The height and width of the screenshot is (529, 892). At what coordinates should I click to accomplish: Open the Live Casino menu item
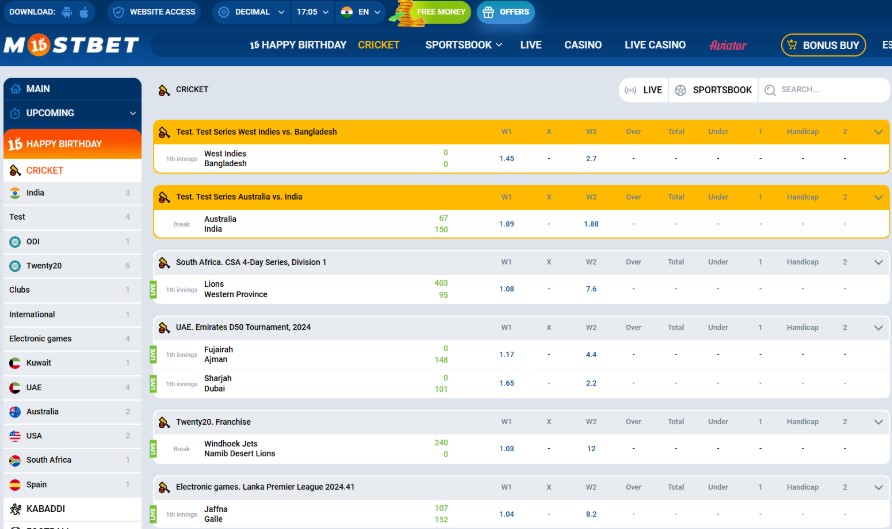tap(655, 45)
